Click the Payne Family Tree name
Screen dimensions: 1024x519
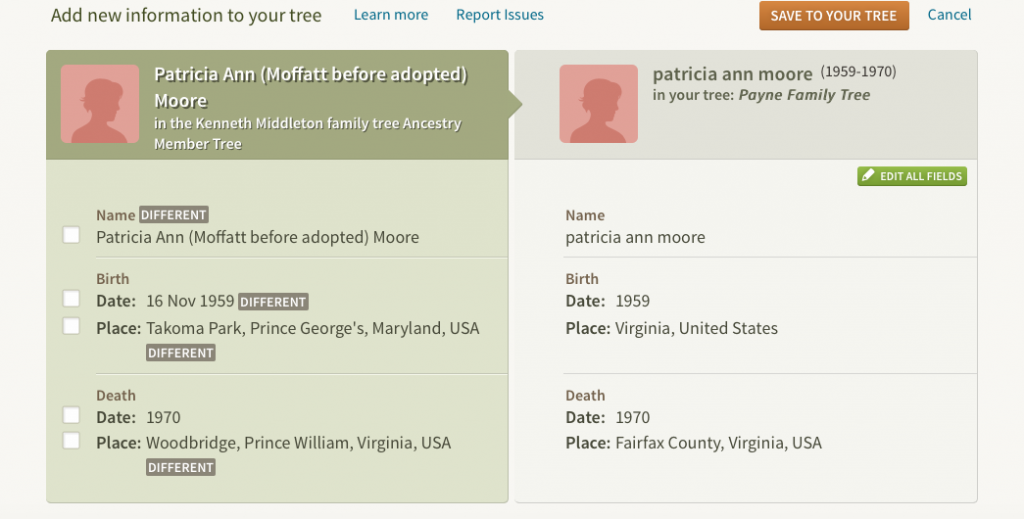[804, 95]
